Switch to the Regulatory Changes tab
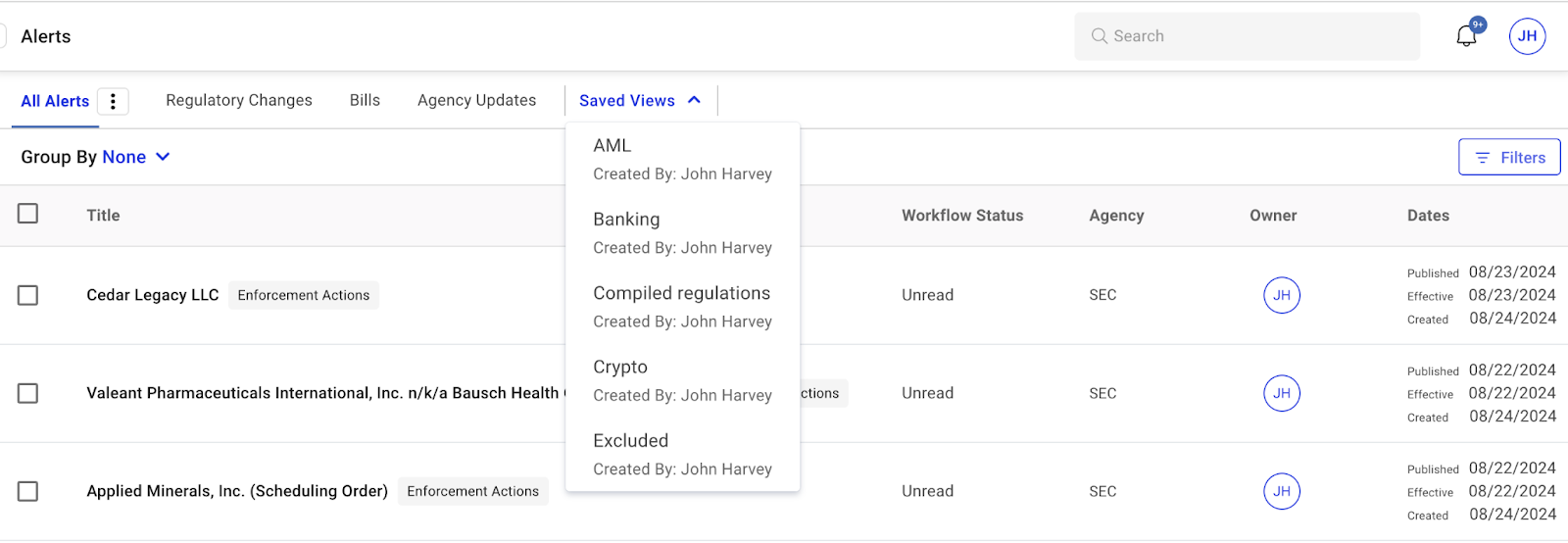 (239, 100)
